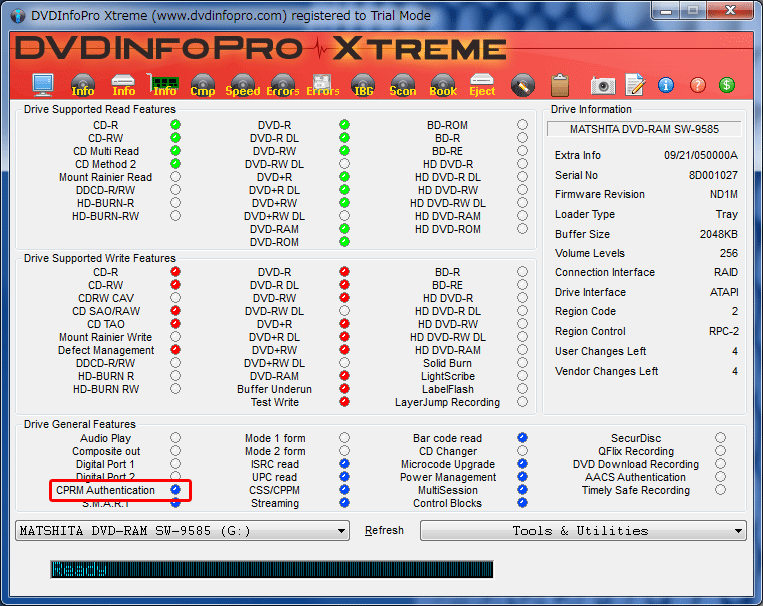Click the AACS Authentication indicator

(x=721, y=477)
